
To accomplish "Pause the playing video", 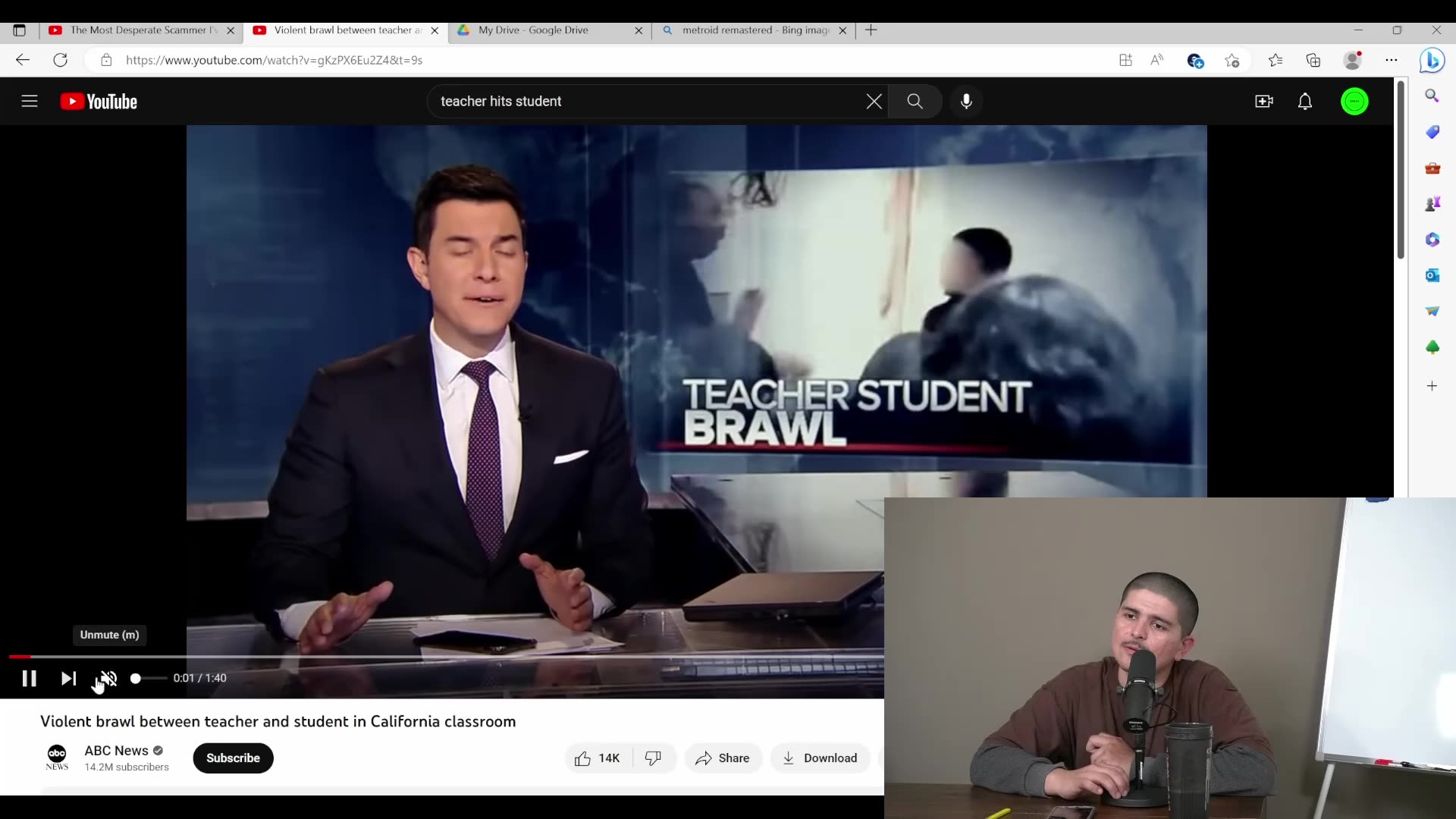I will coord(30,679).
